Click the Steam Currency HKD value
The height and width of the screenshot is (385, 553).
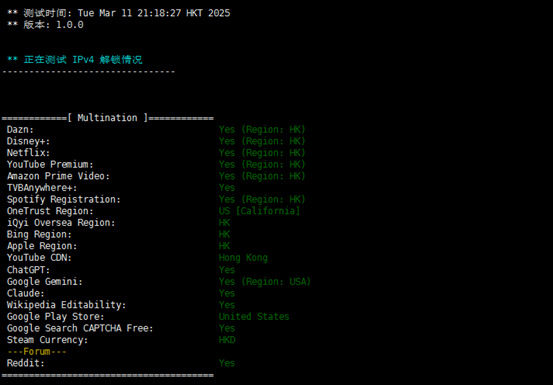tap(227, 340)
